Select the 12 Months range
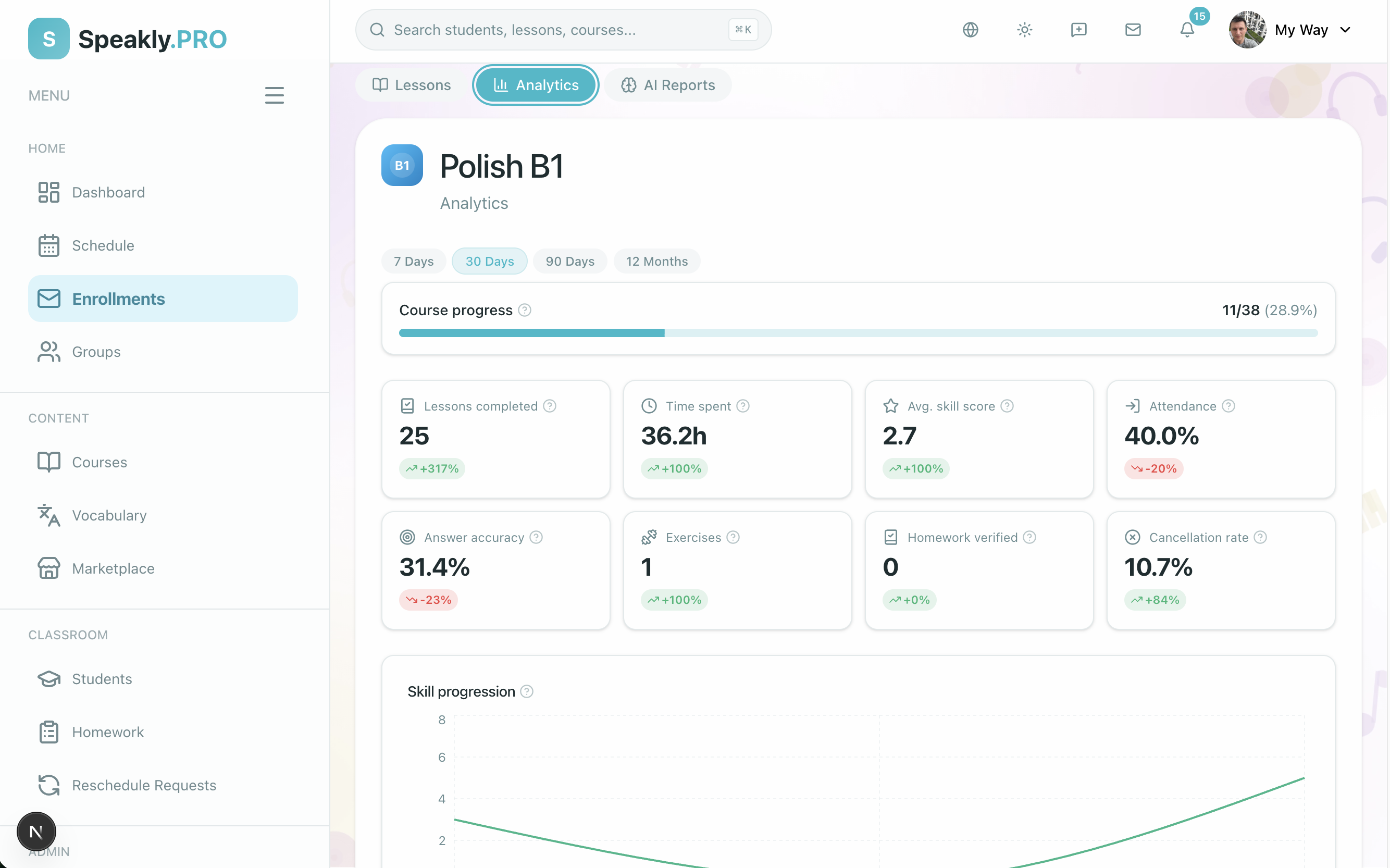This screenshot has height=868, width=1390. click(x=656, y=261)
